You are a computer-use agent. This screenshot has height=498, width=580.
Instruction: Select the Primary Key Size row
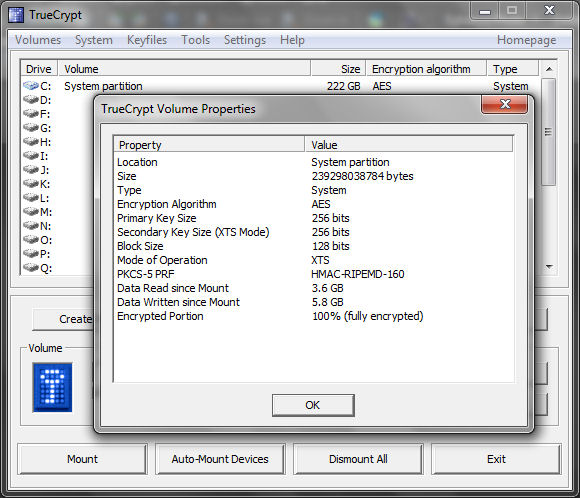[313, 218]
